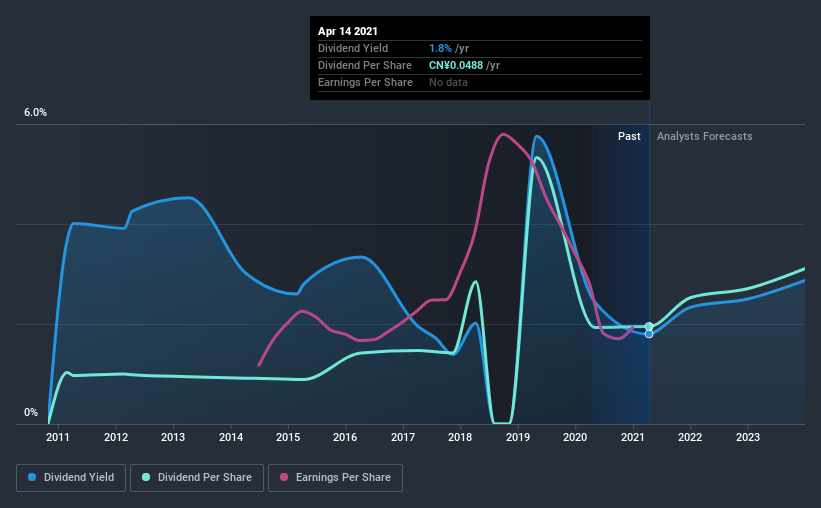Click the 'Past' label on chart

[629, 136]
